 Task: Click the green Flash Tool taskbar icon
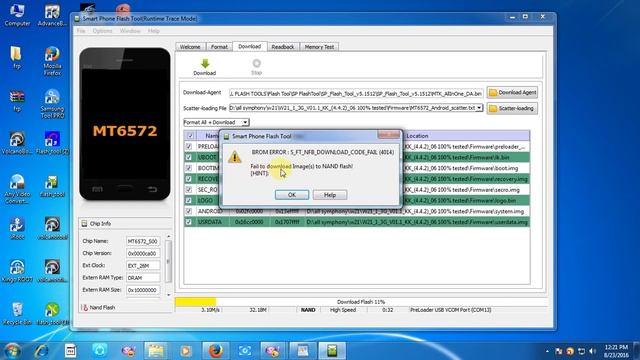click(332, 351)
